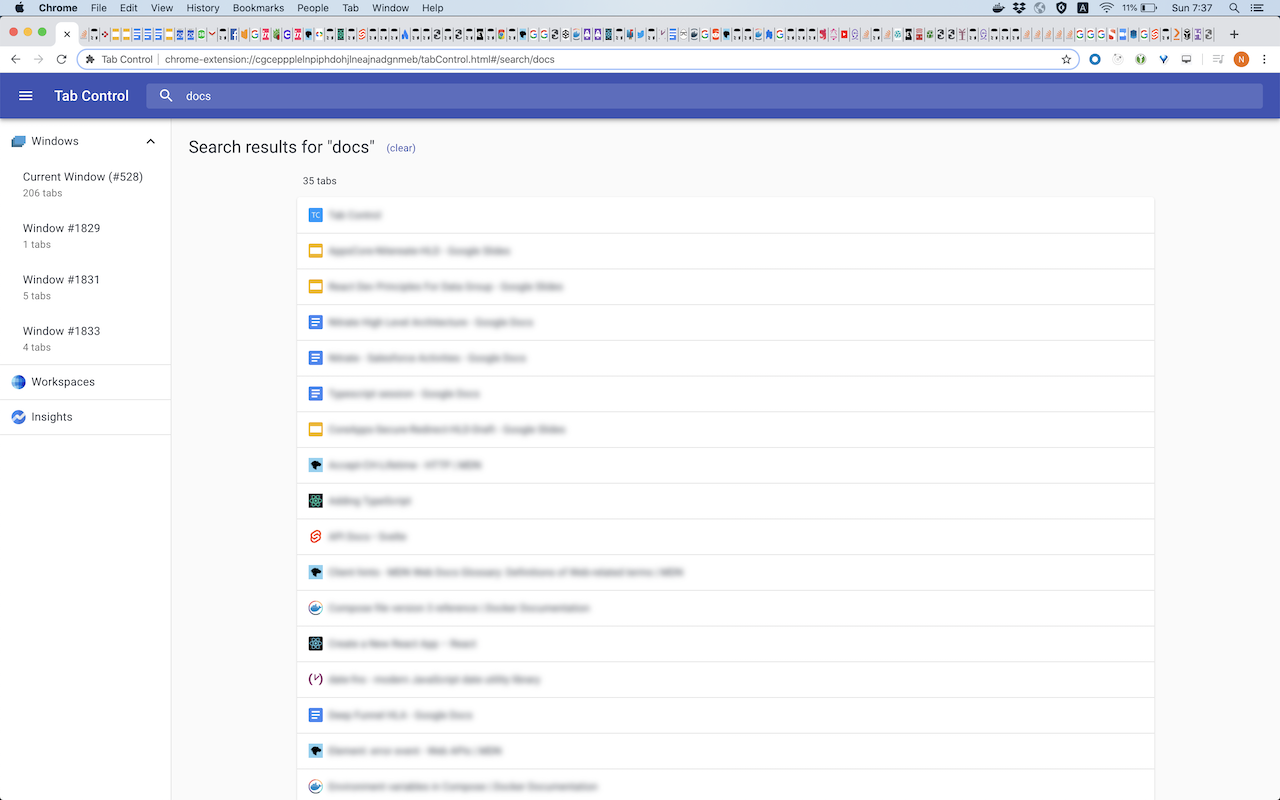
Task: Click the Insights chart icon
Action: (x=18, y=417)
